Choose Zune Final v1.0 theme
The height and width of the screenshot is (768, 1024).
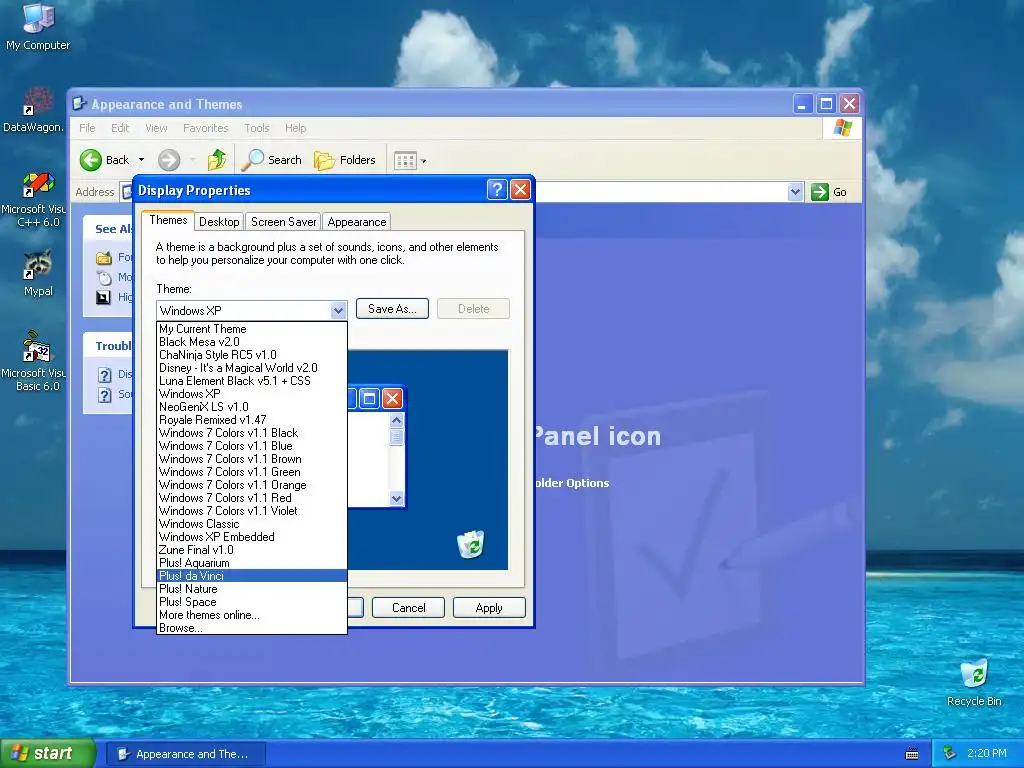(252, 550)
